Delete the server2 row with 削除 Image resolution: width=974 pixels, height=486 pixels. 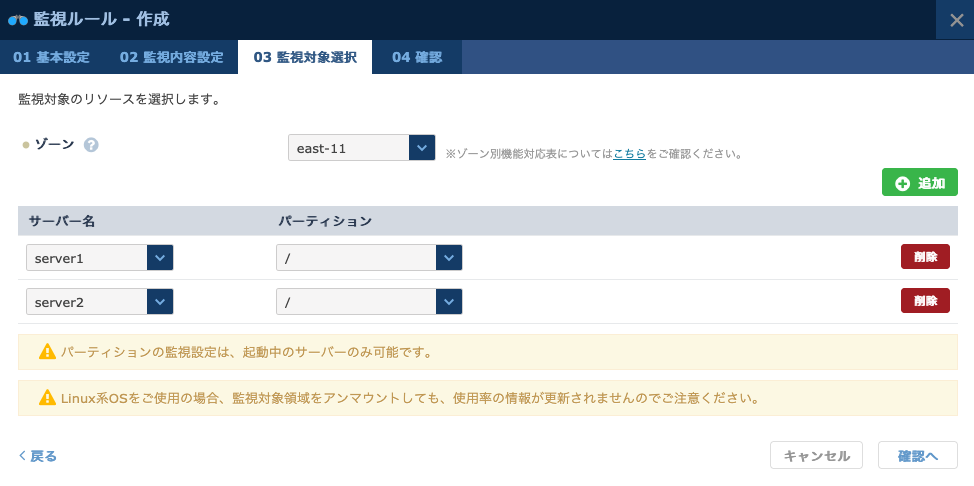[x=925, y=301]
